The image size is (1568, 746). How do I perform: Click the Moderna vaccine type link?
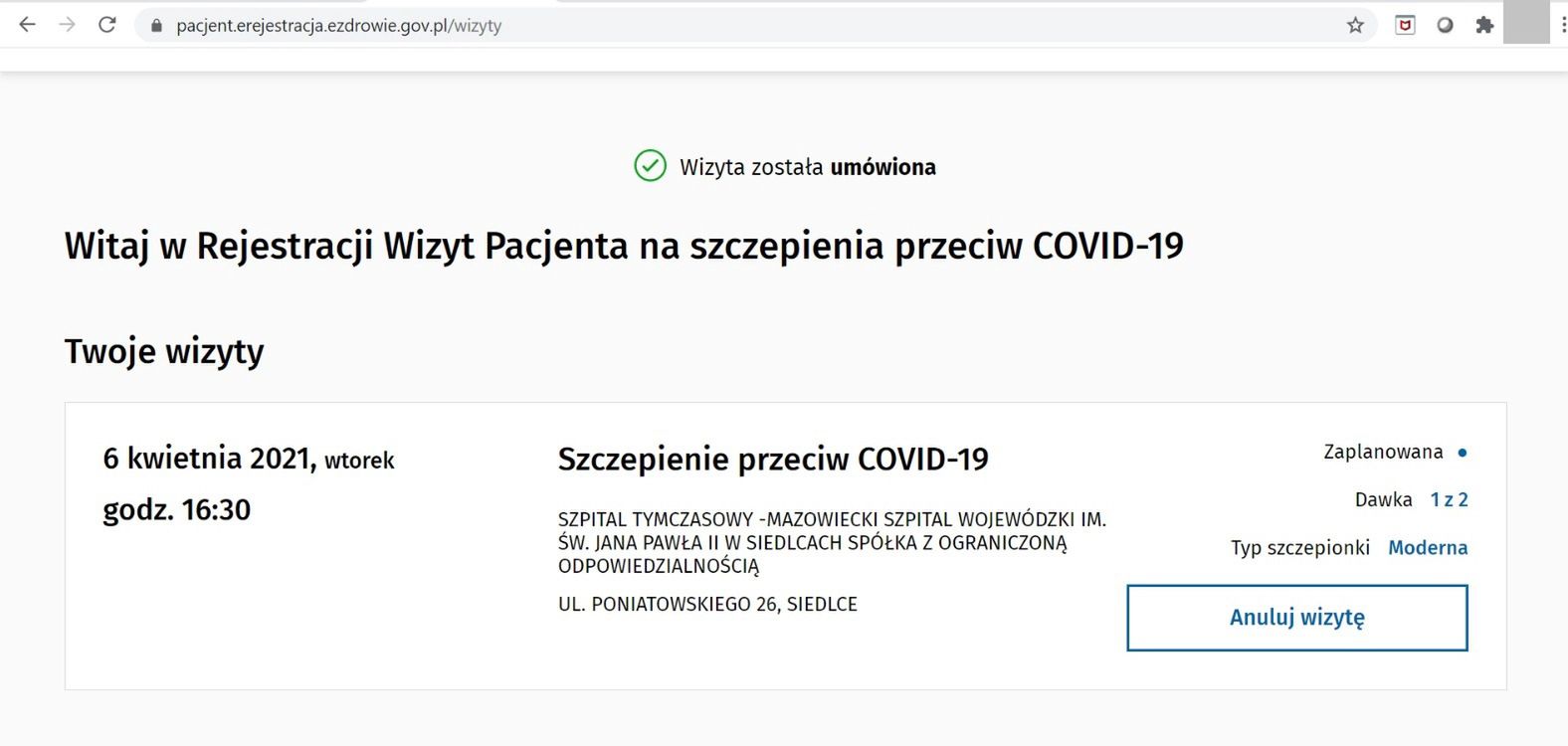click(x=1428, y=547)
